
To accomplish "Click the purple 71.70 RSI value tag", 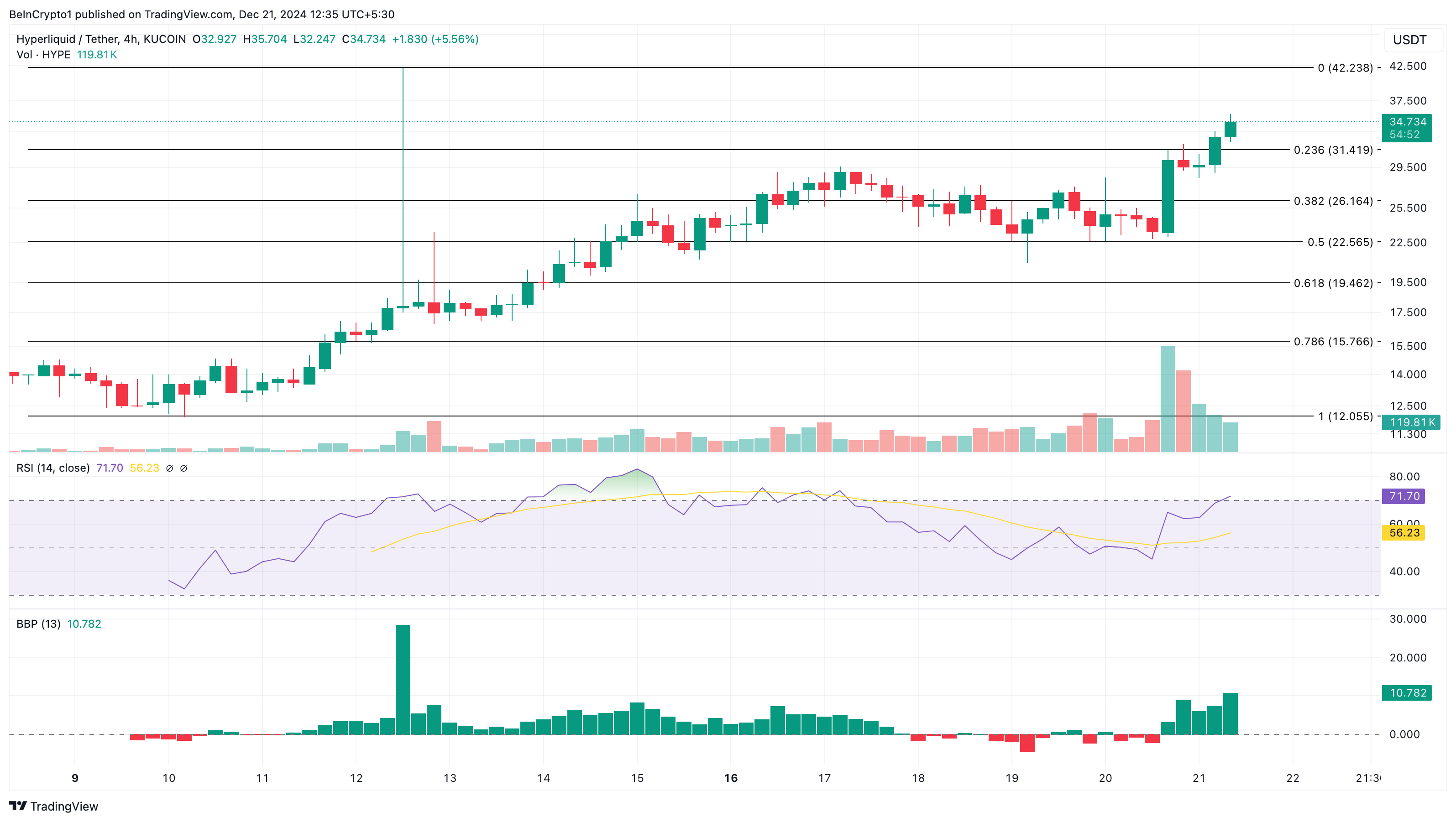I will tap(1404, 496).
